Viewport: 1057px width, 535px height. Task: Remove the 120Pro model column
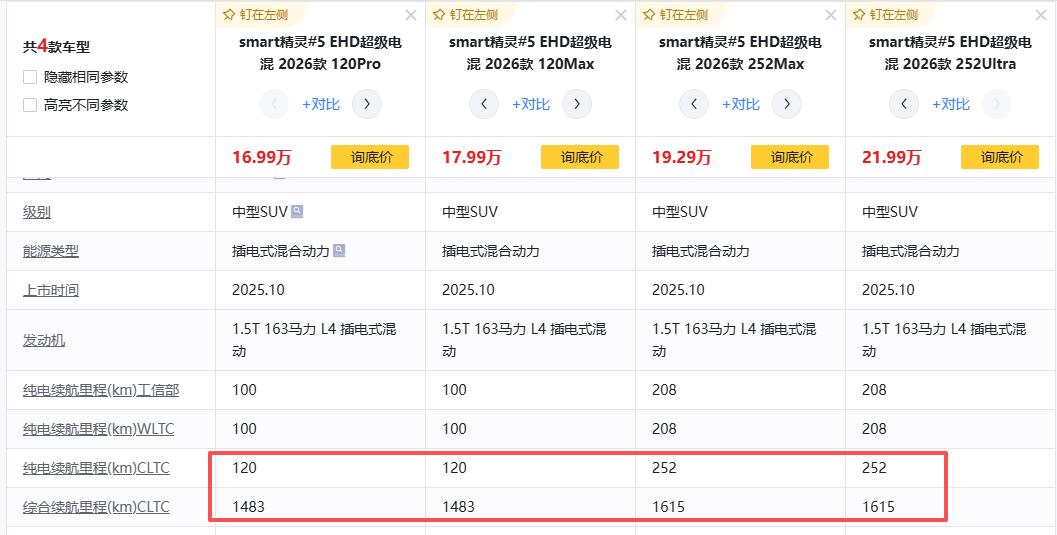click(411, 15)
